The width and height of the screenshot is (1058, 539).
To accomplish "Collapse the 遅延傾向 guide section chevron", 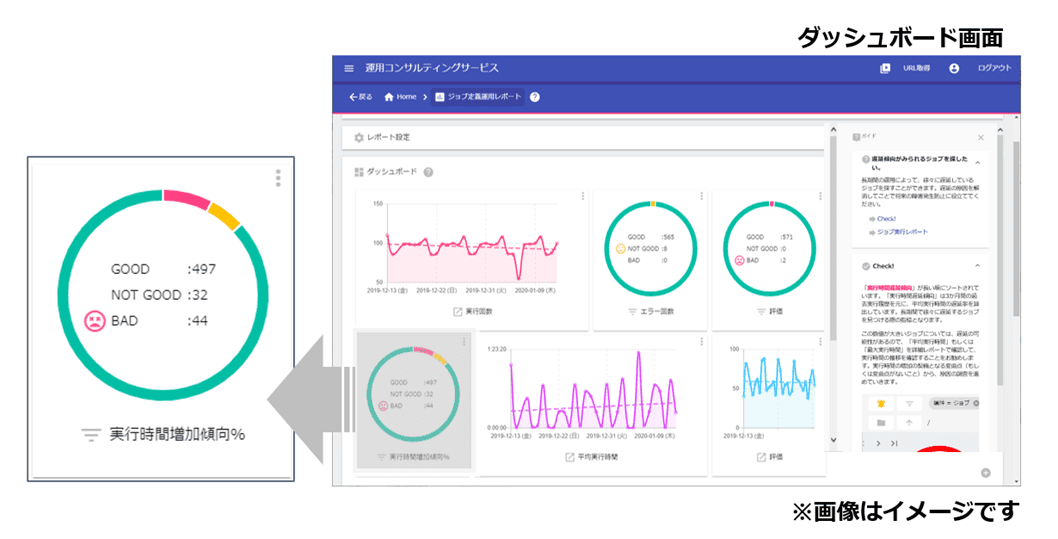I will (977, 160).
